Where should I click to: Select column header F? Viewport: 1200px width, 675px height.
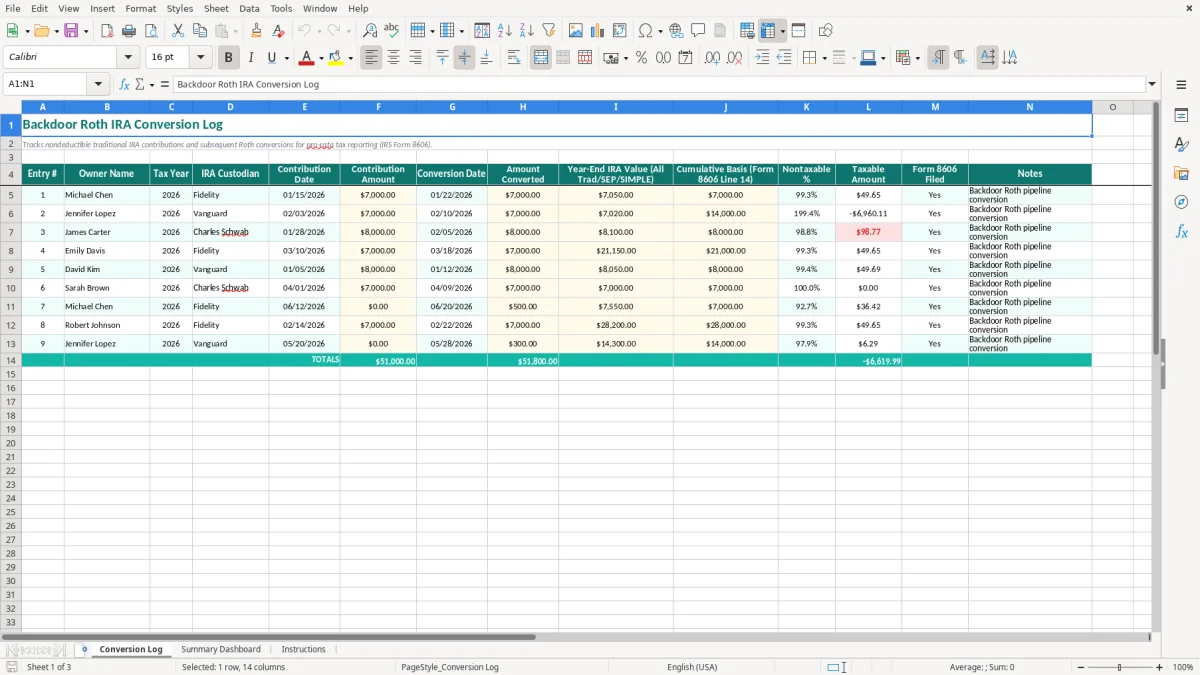(x=378, y=107)
